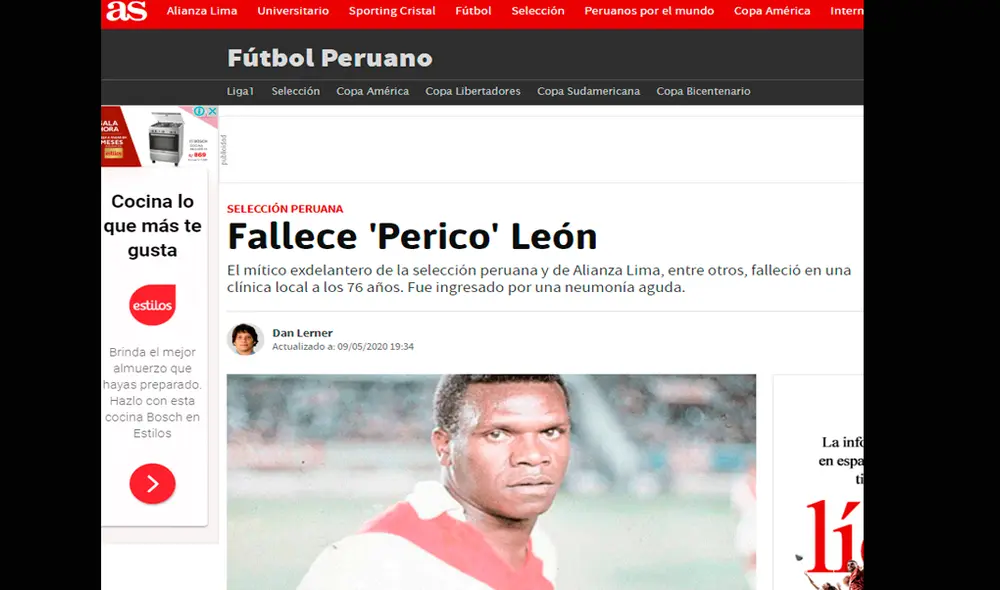Viewport: 1000px width, 590px height.
Task: Click the red arrow button in Estilos ad
Action: click(152, 483)
